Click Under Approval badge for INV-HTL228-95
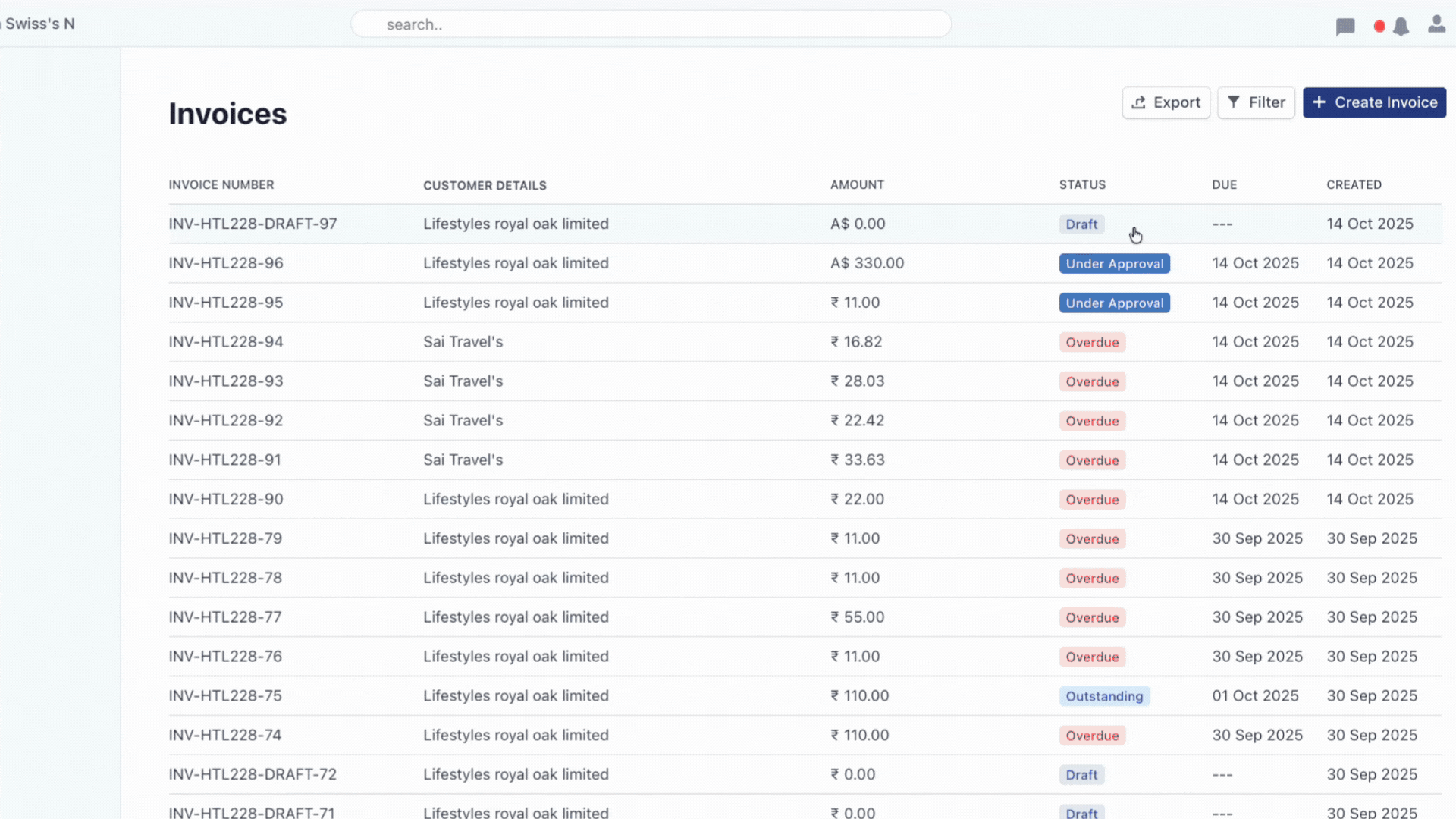 1114,303
